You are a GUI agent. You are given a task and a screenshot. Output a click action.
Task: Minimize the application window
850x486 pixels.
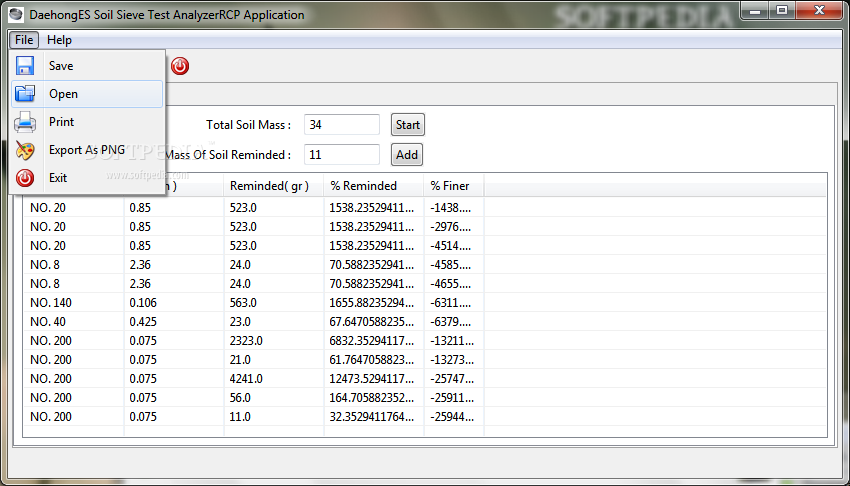pos(756,10)
